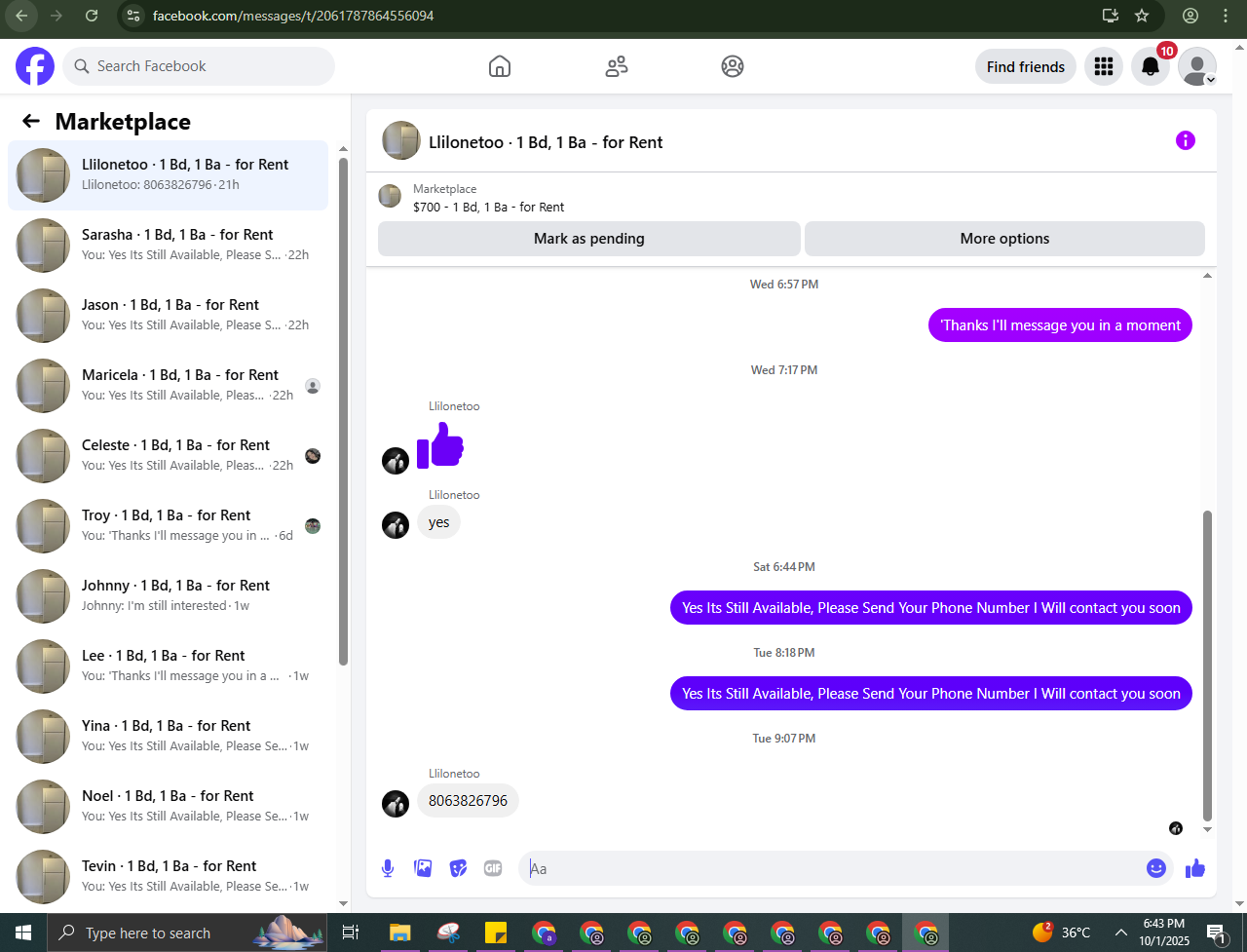Choose a sticker with the sticker icon
The width and height of the screenshot is (1247, 952).
(x=458, y=868)
